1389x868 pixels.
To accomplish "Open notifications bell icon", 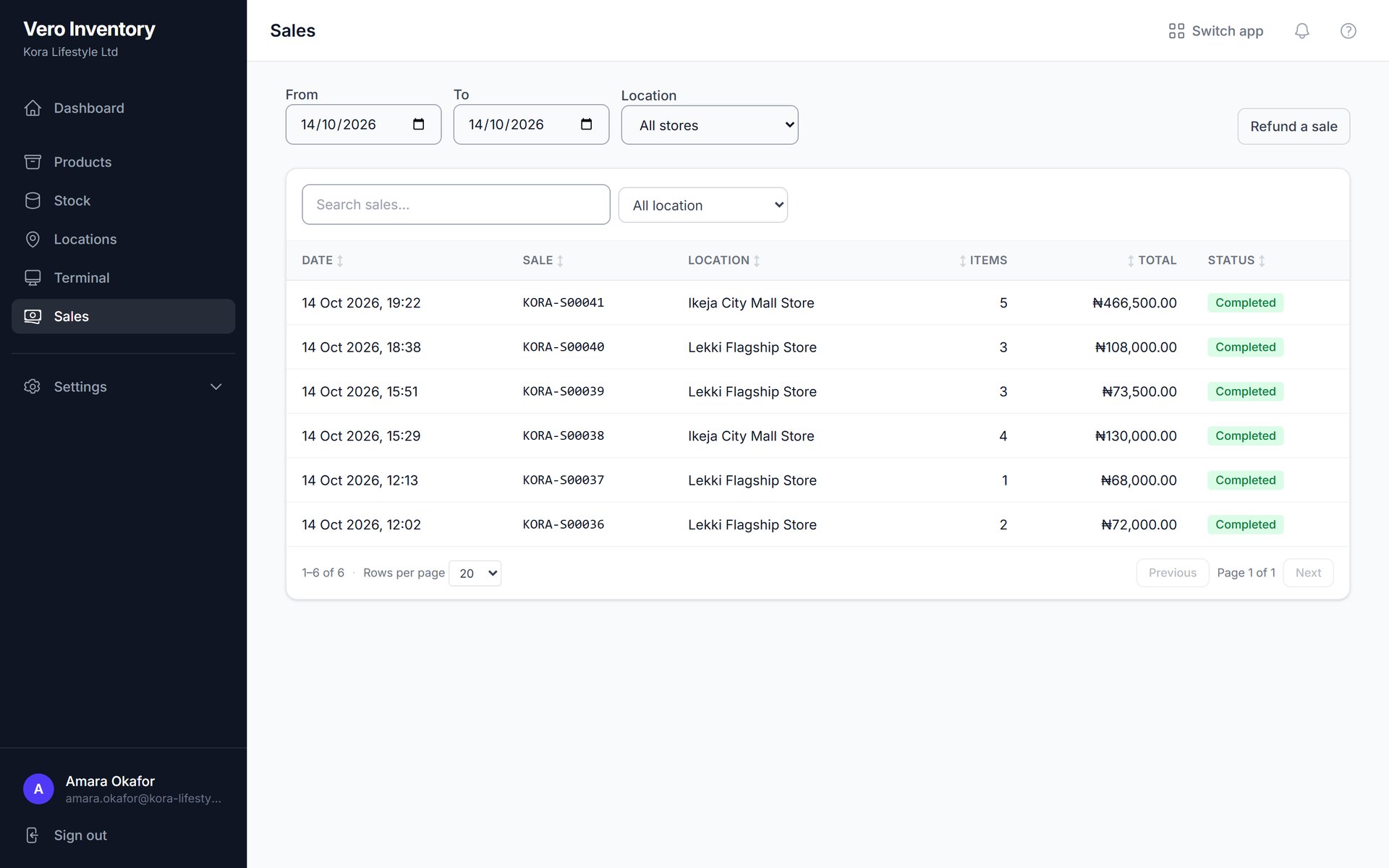I will pyautogui.click(x=1301, y=30).
